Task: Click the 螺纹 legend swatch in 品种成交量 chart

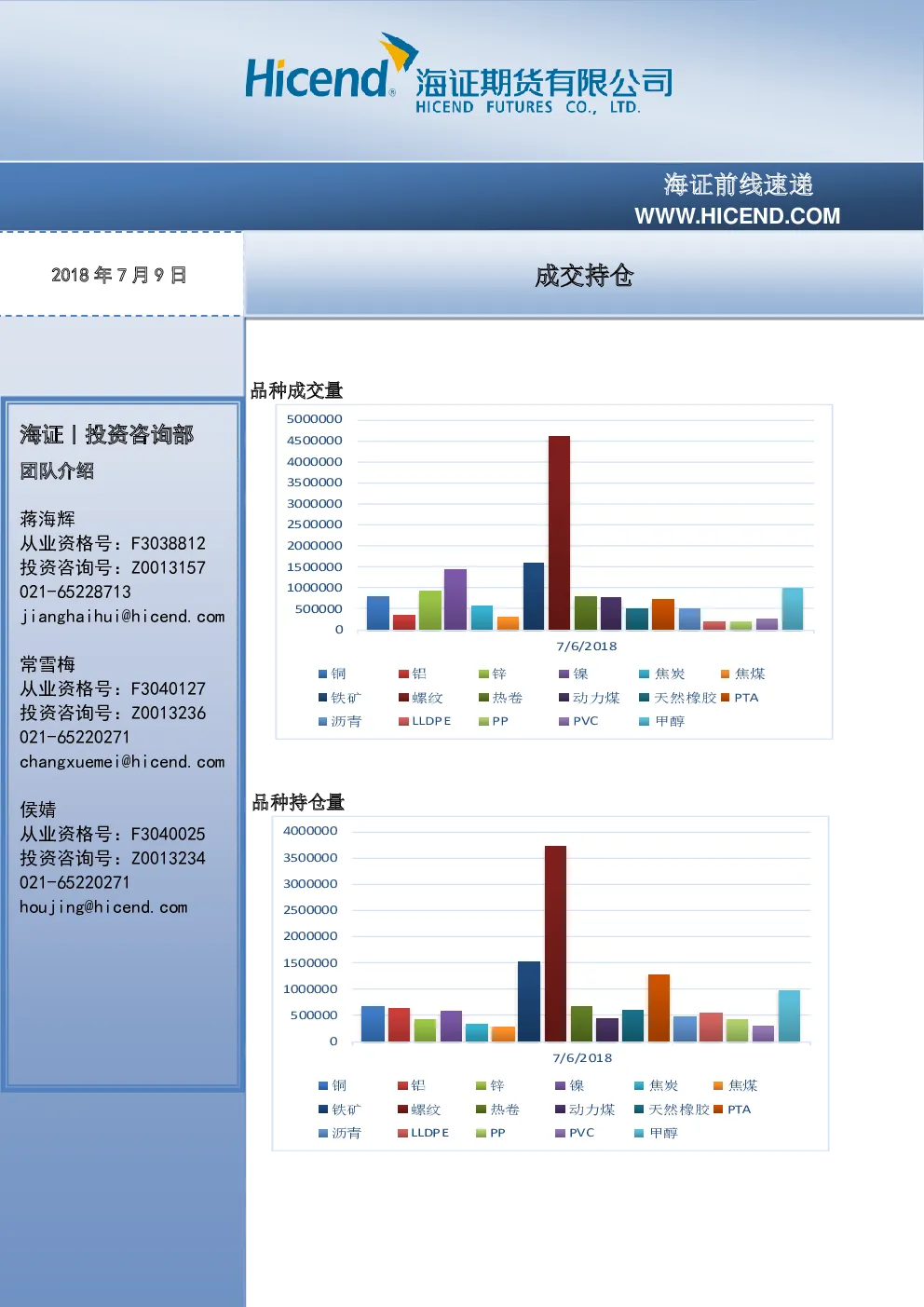Action: click(403, 698)
